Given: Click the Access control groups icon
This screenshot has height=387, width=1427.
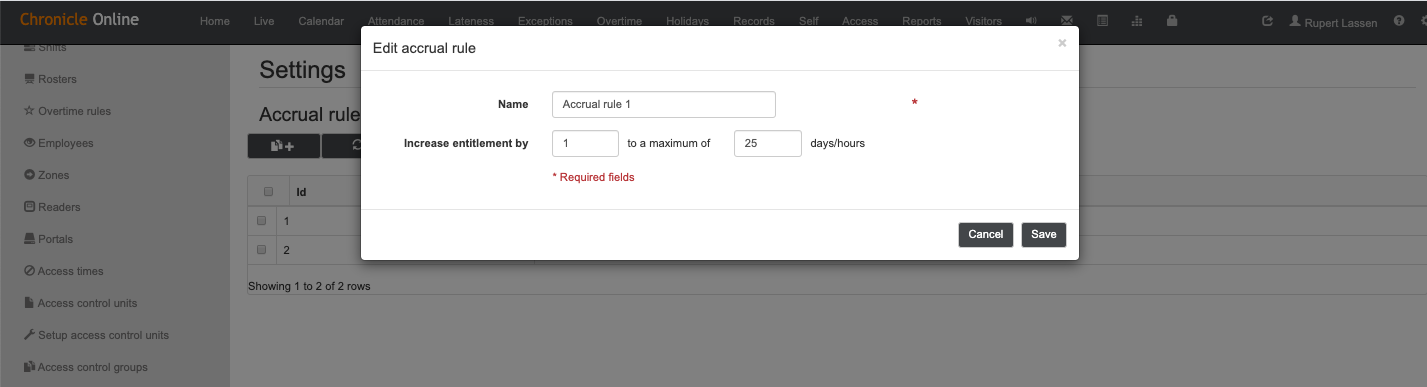Looking at the screenshot, I should tap(30, 367).
